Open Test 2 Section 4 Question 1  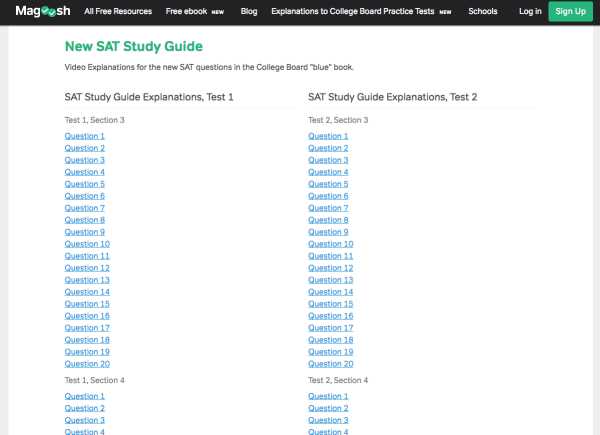coord(328,396)
